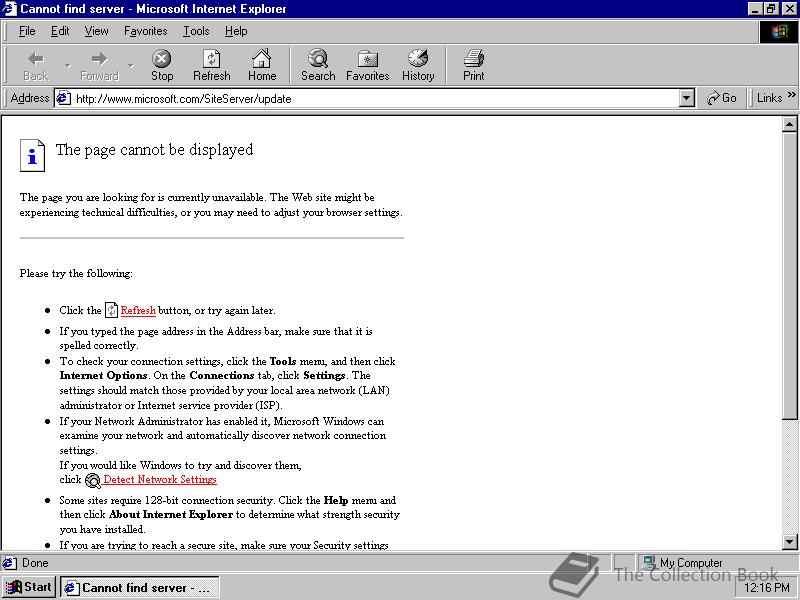The image size is (800, 600).
Task: Click the scrollbar up arrow
Action: coord(789,124)
